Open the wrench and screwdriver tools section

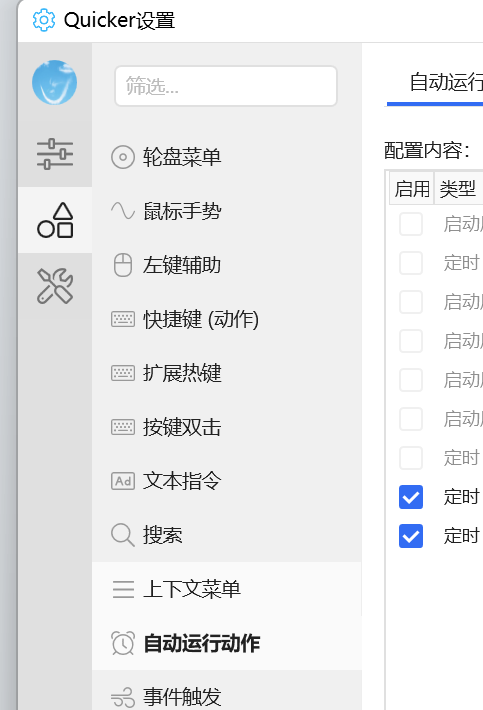click(x=55, y=286)
